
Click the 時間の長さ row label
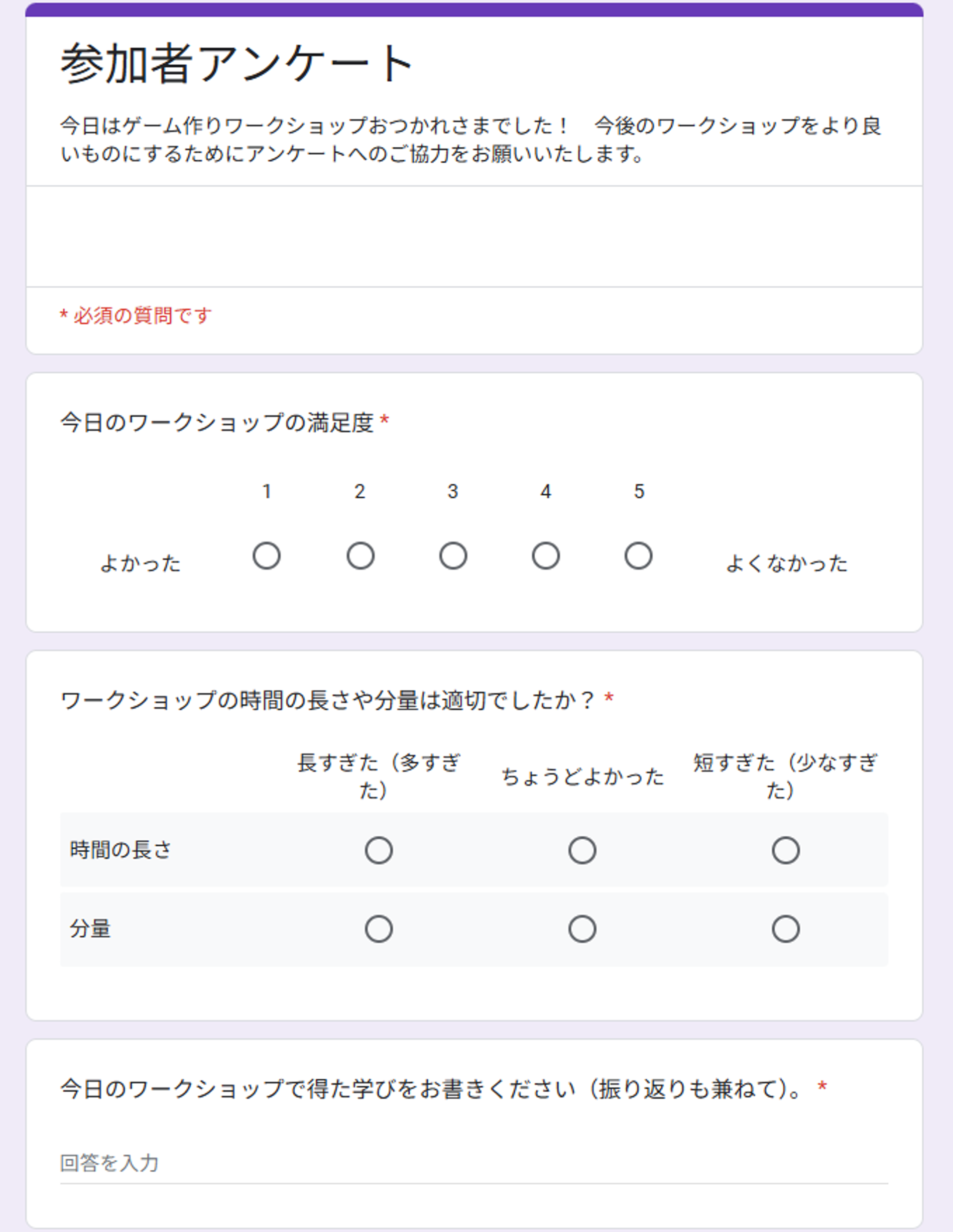coord(121,850)
